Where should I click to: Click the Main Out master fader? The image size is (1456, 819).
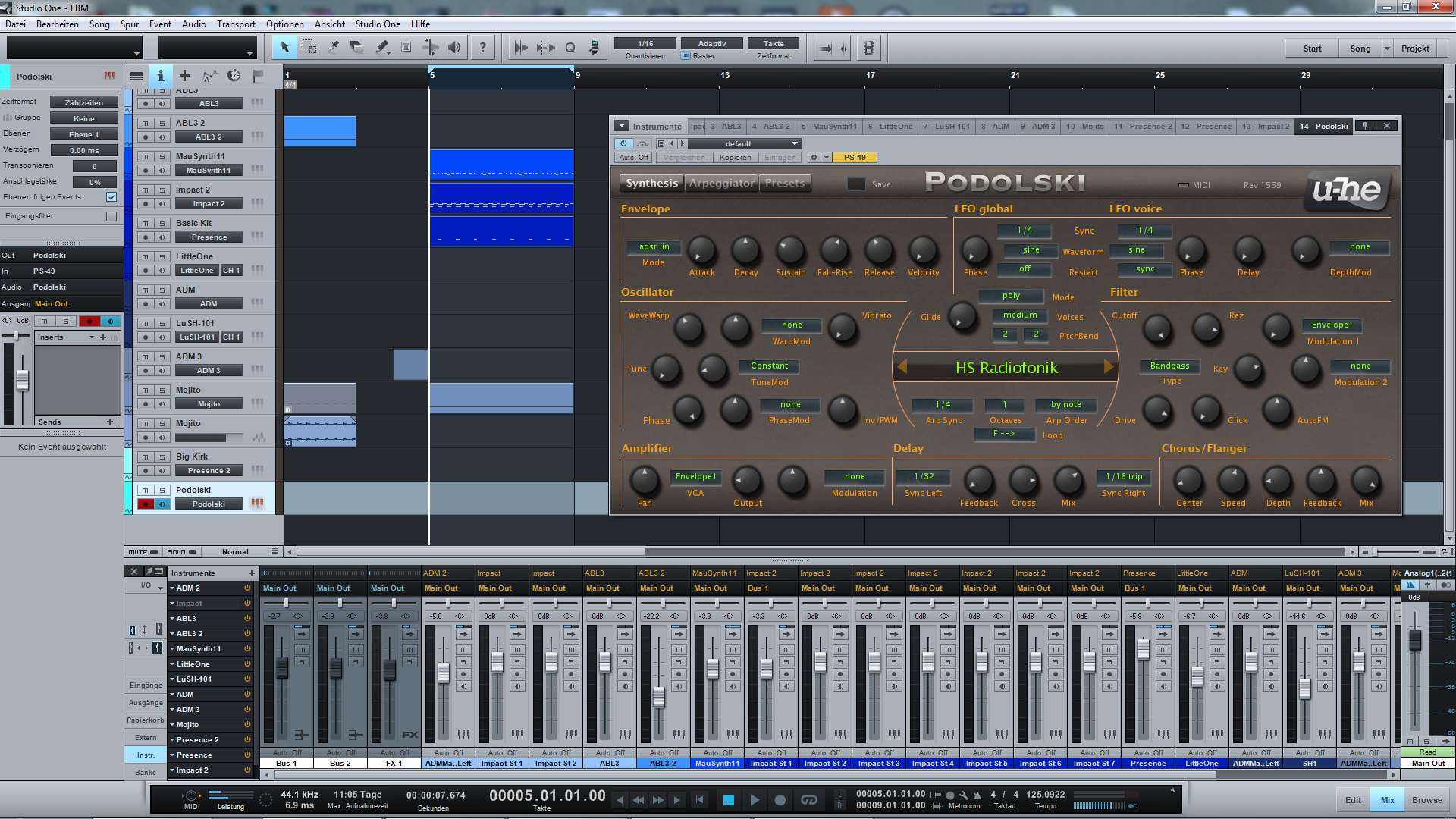tap(1414, 639)
